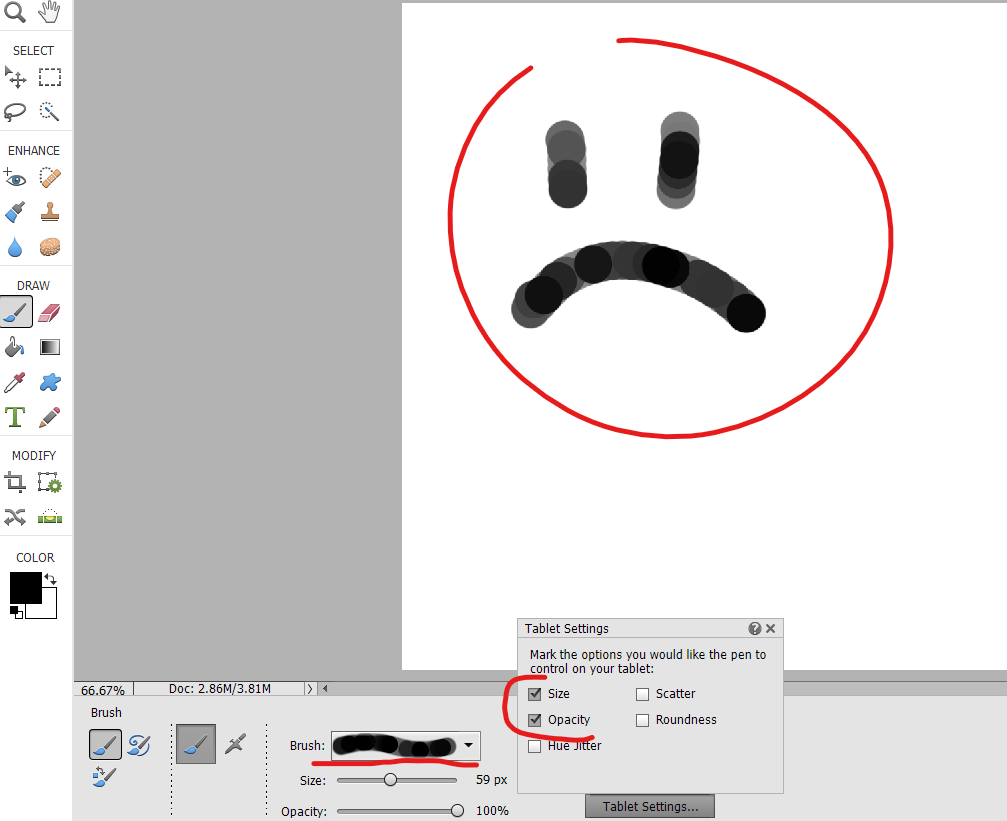Viewport: 1007px width, 821px height.
Task: Select the Crop tool
Action: [14, 481]
